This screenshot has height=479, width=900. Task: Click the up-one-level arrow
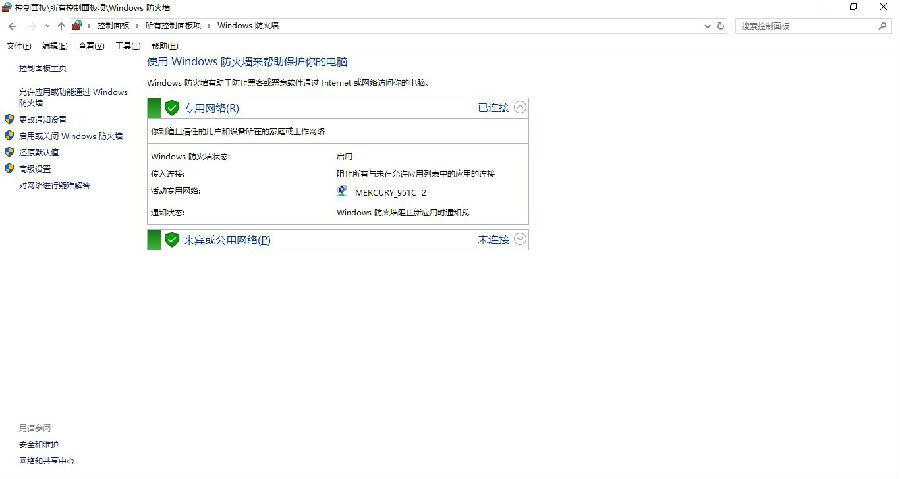(x=62, y=25)
